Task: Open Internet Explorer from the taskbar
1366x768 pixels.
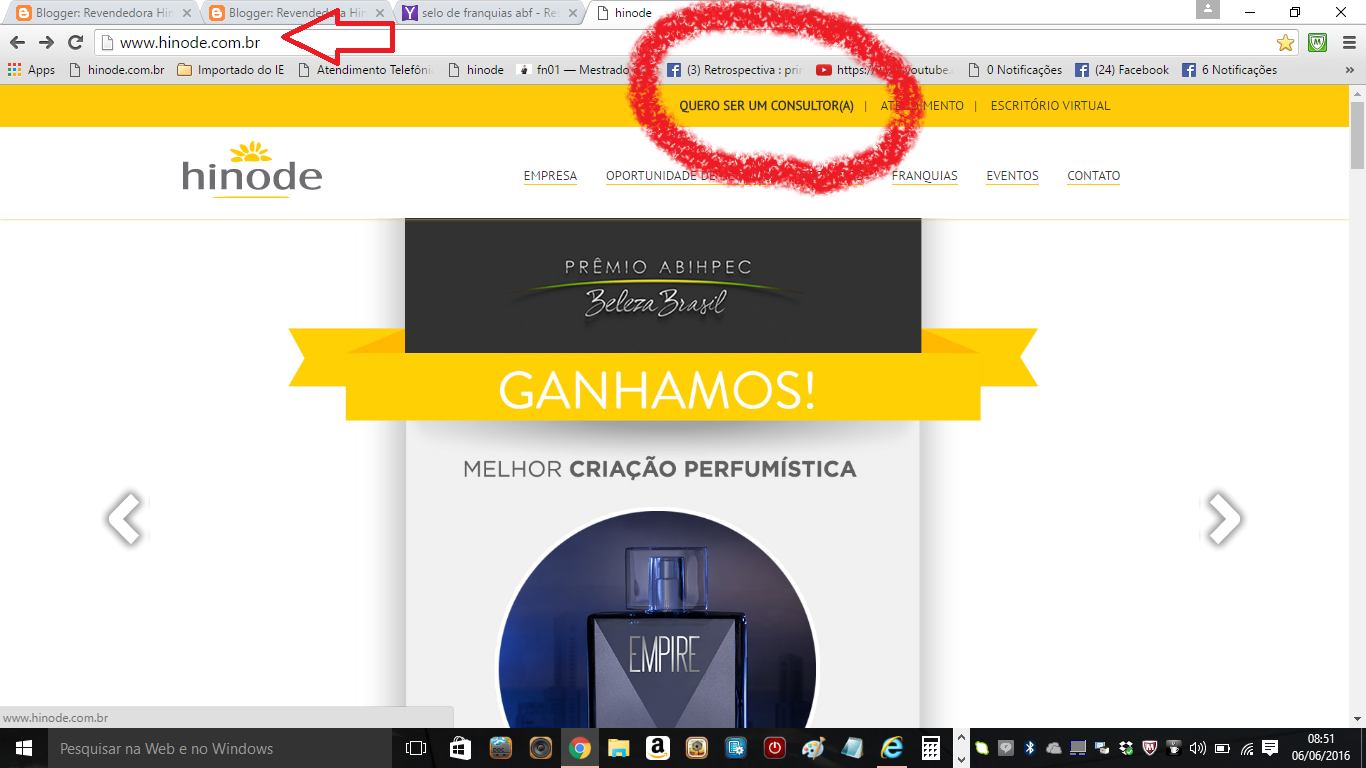Action: click(x=891, y=748)
